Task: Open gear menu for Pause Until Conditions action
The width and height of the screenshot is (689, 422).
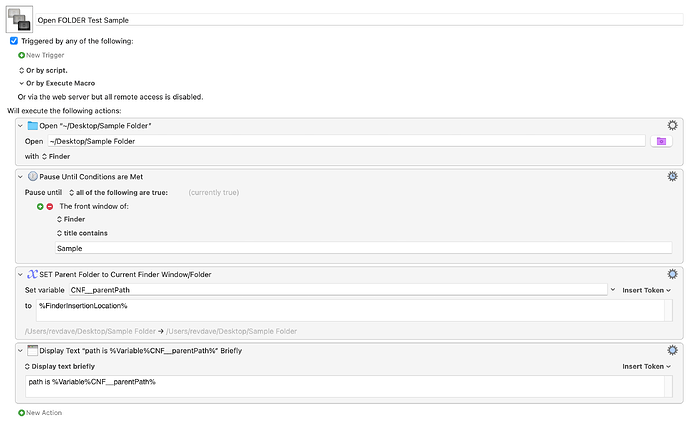Action: 672,176
